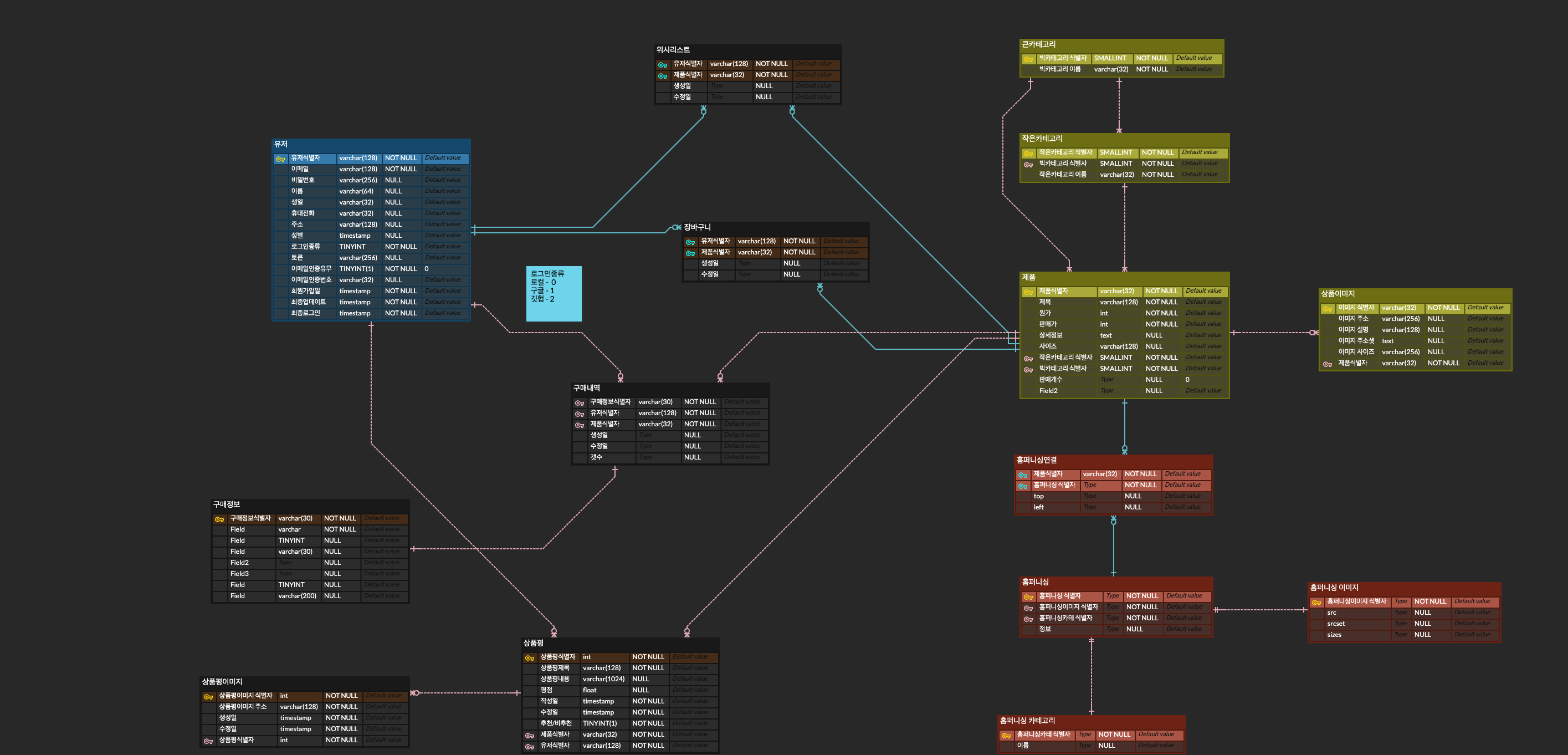Click varchar(200) type in 구매정보 table

[x=297, y=596]
